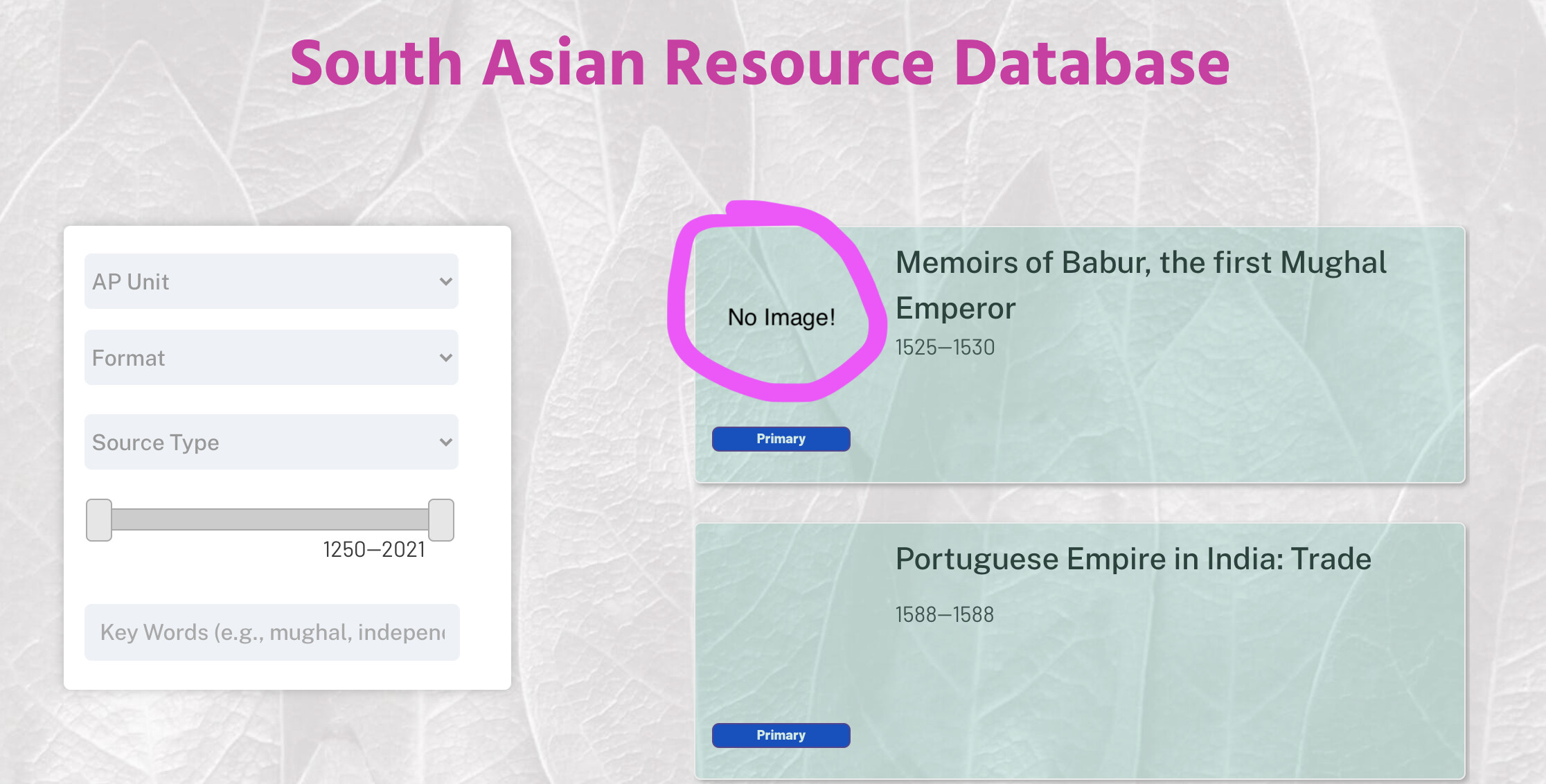
Task: Click the 1588–1588 date text
Action: pyautogui.click(x=944, y=615)
